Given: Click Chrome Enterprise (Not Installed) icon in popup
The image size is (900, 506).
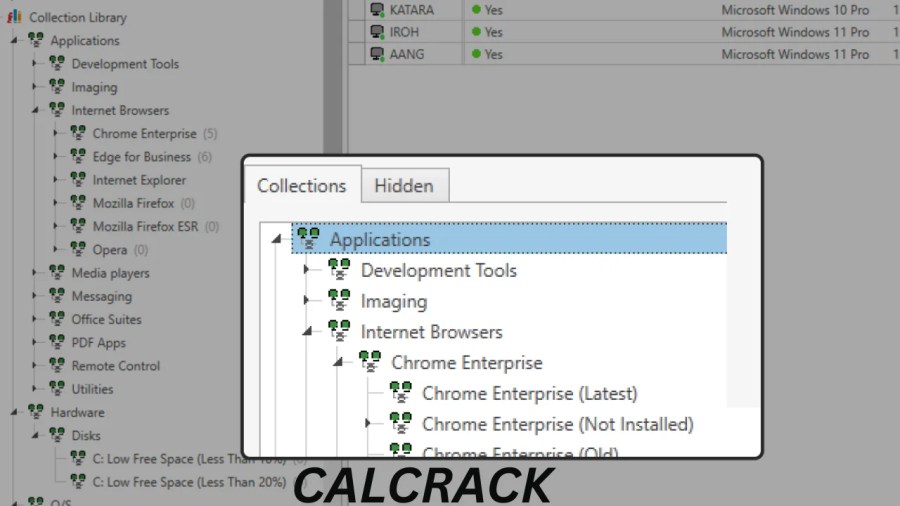Looking at the screenshot, I should tap(401, 423).
